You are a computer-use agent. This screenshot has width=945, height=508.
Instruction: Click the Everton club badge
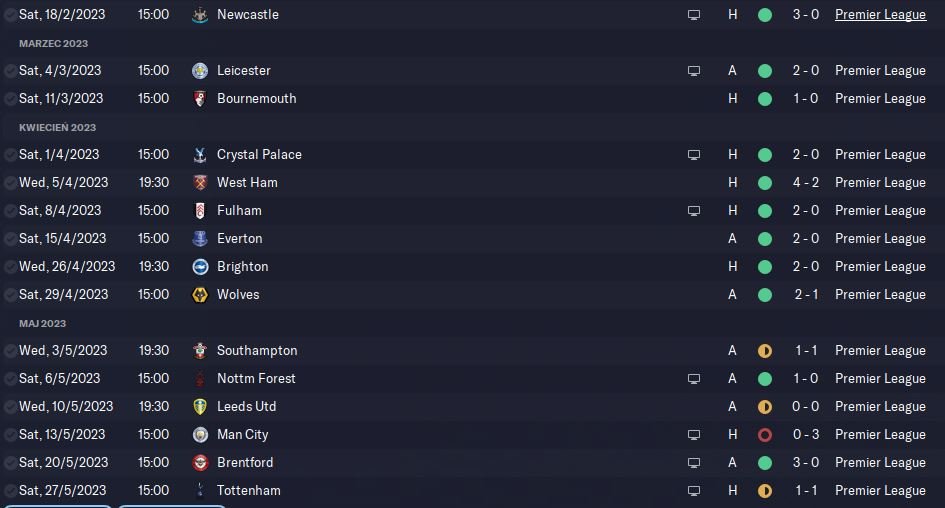(199, 239)
